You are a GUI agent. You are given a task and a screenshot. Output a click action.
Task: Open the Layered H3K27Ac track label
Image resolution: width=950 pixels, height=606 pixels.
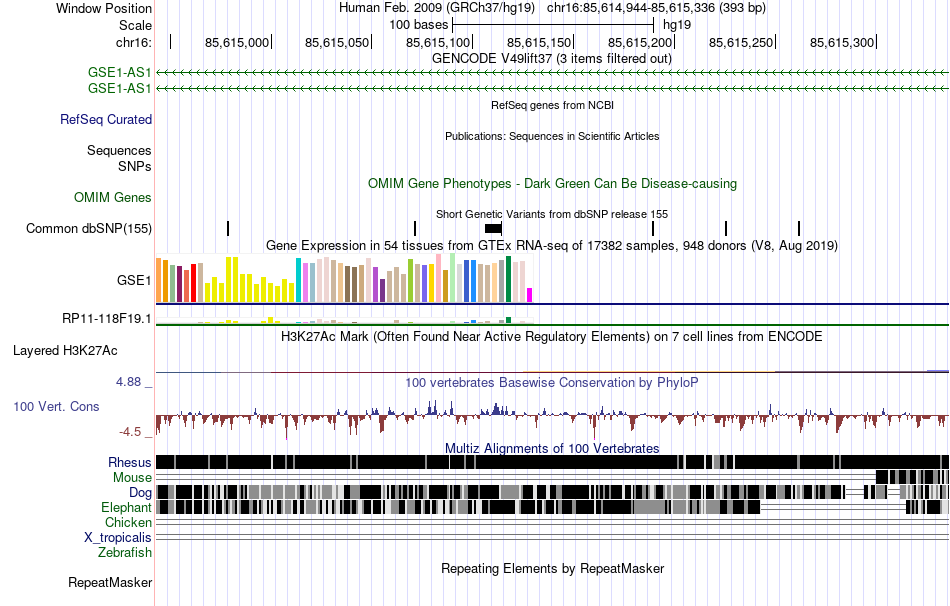click(65, 351)
